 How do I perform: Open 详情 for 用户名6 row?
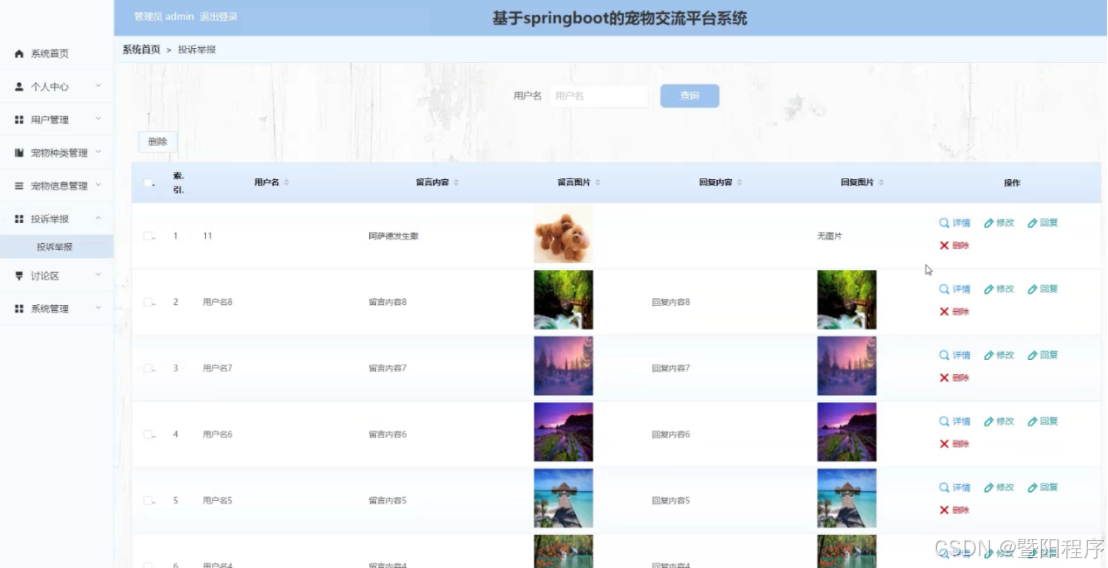click(955, 421)
